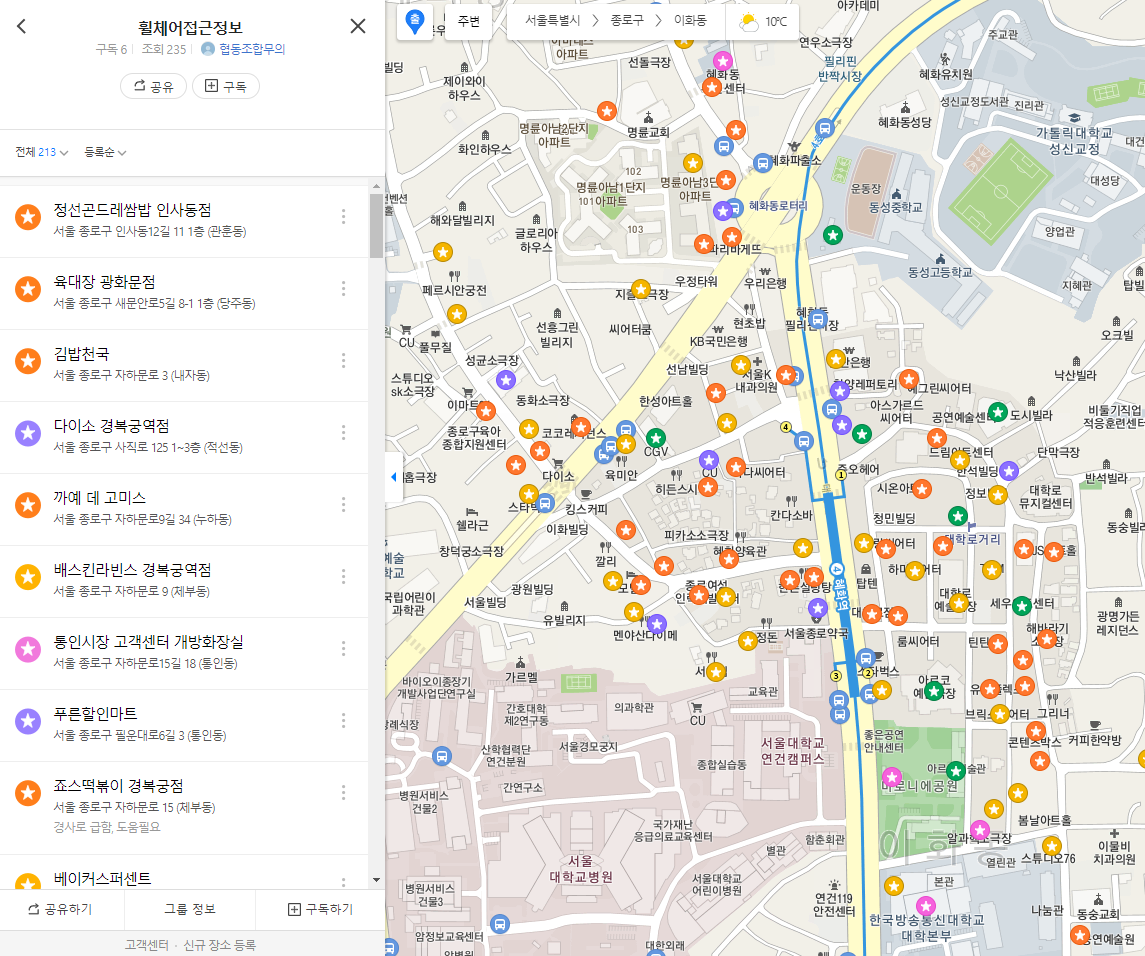Click the blue 출발 pin icon on map toolbar
Image resolution: width=1145 pixels, height=956 pixels.
pyautogui.click(x=415, y=22)
